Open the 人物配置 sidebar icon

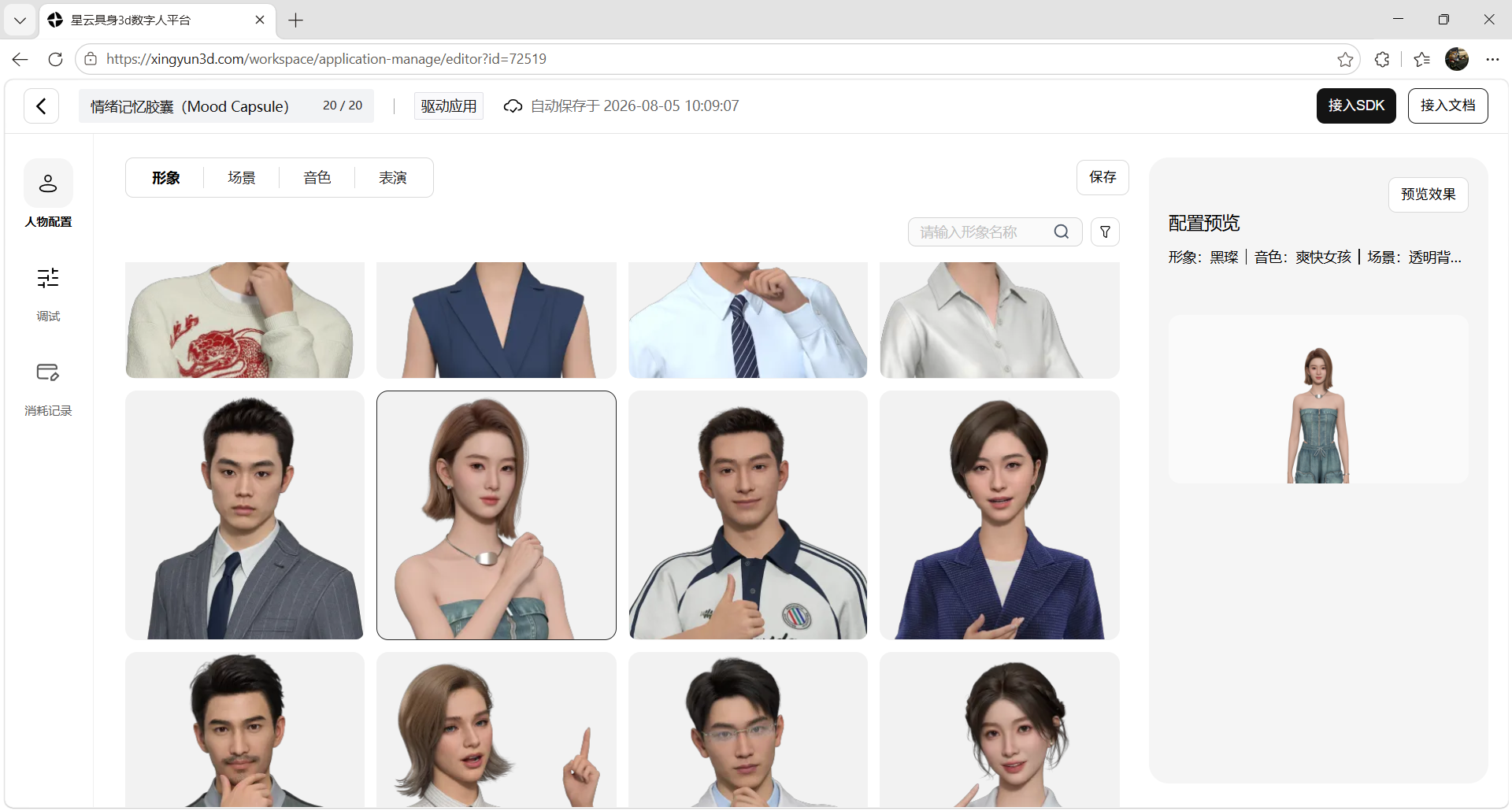48,183
